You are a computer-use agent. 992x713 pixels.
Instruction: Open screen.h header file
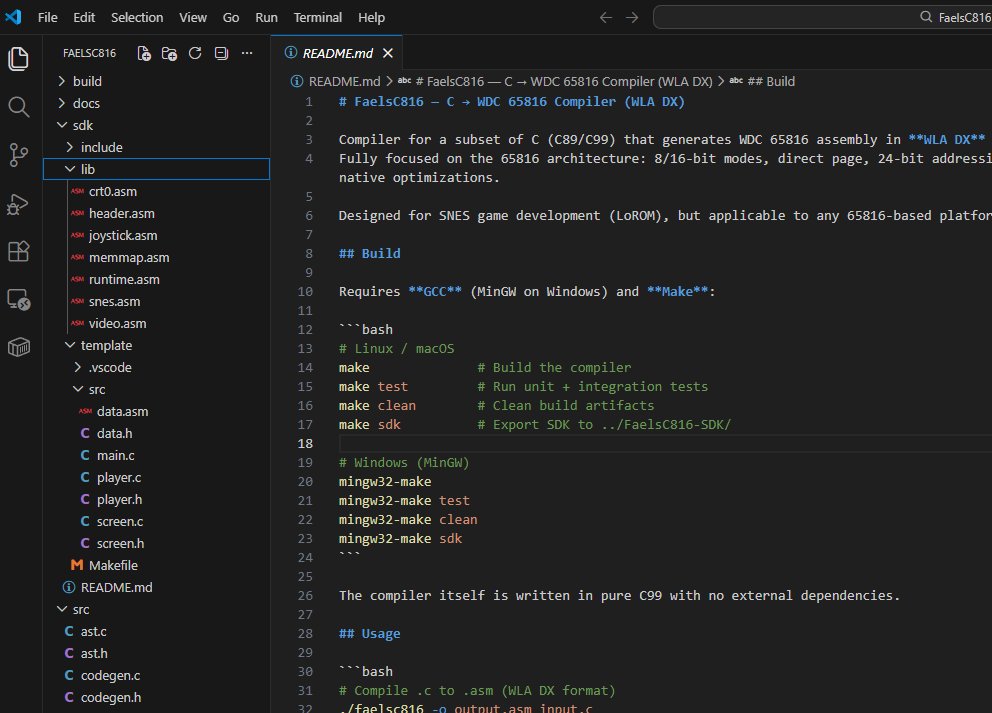pyautogui.click(x=120, y=543)
